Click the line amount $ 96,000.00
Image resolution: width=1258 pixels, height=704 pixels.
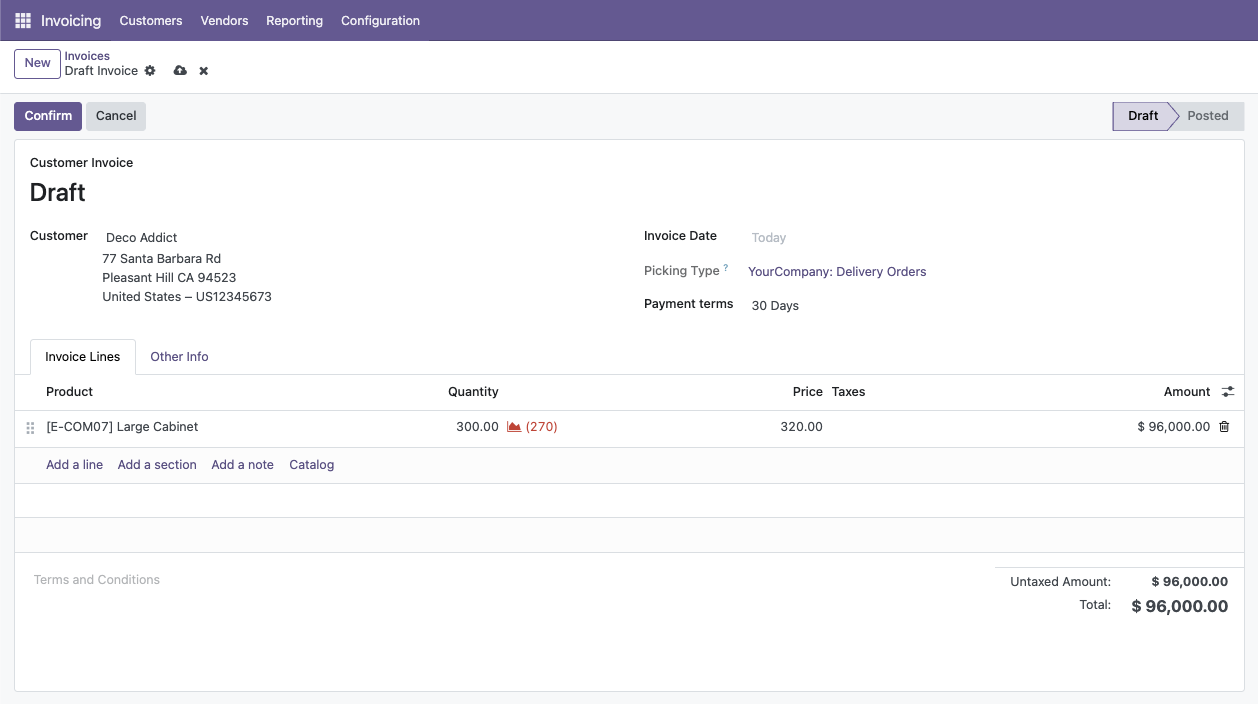[1174, 427]
